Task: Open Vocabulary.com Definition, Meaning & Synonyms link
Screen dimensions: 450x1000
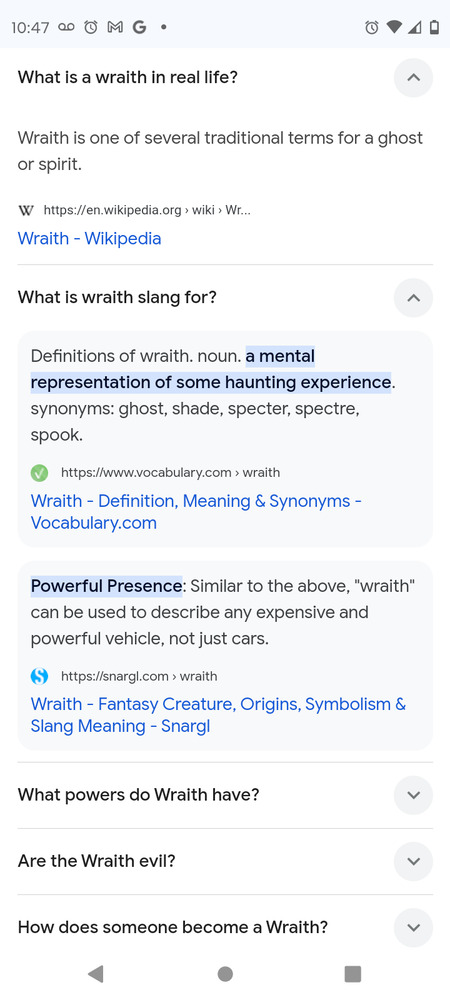Action: [x=196, y=512]
